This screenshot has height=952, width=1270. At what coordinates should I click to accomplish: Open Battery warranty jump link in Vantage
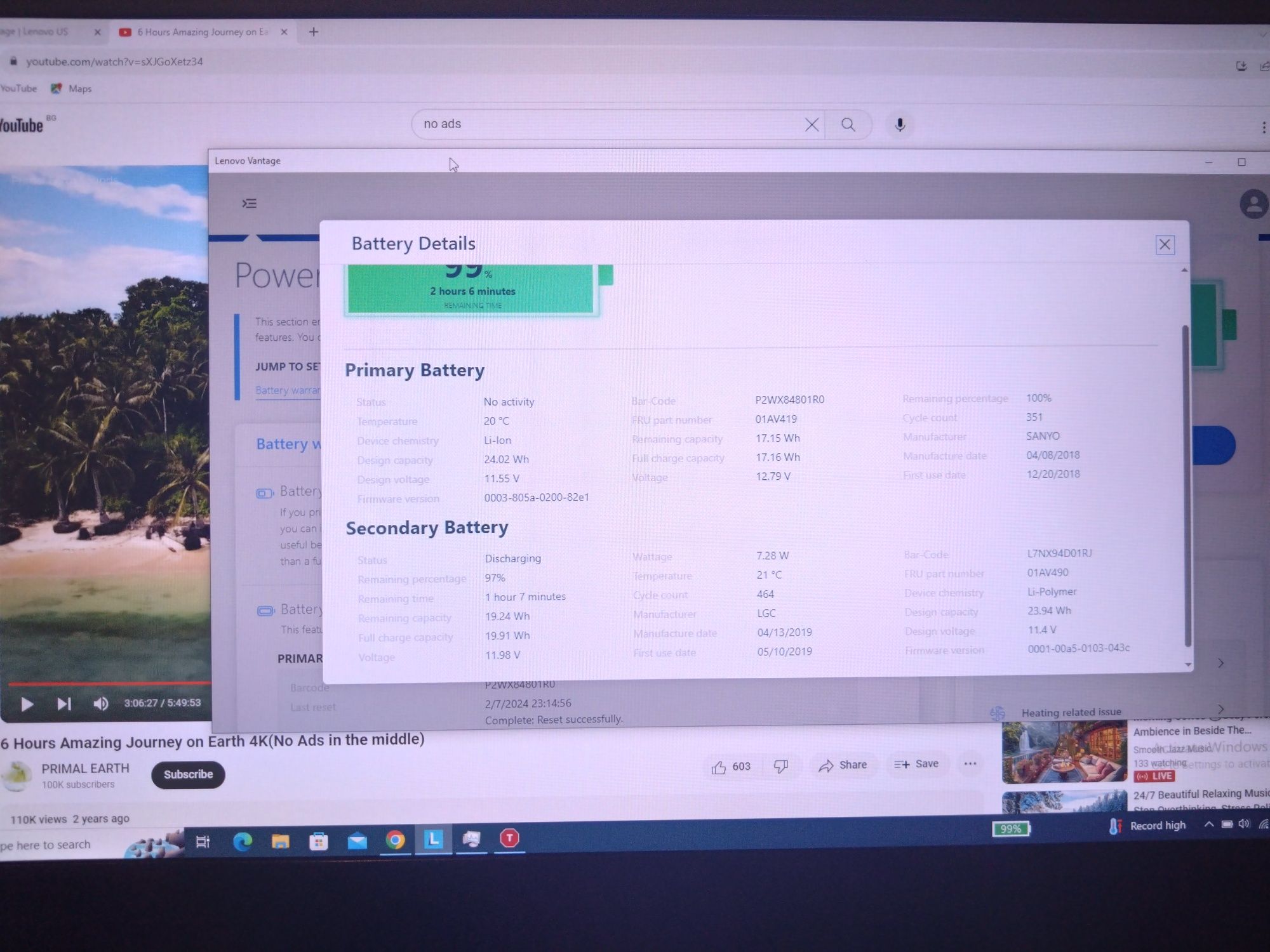pyautogui.click(x=289, y=390)
